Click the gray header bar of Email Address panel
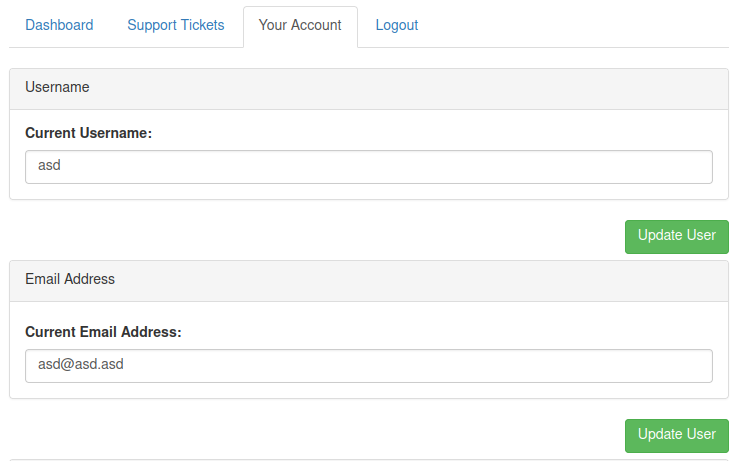Screen dimensions: 747x461 pyautogui.click(x=400, y=281)
